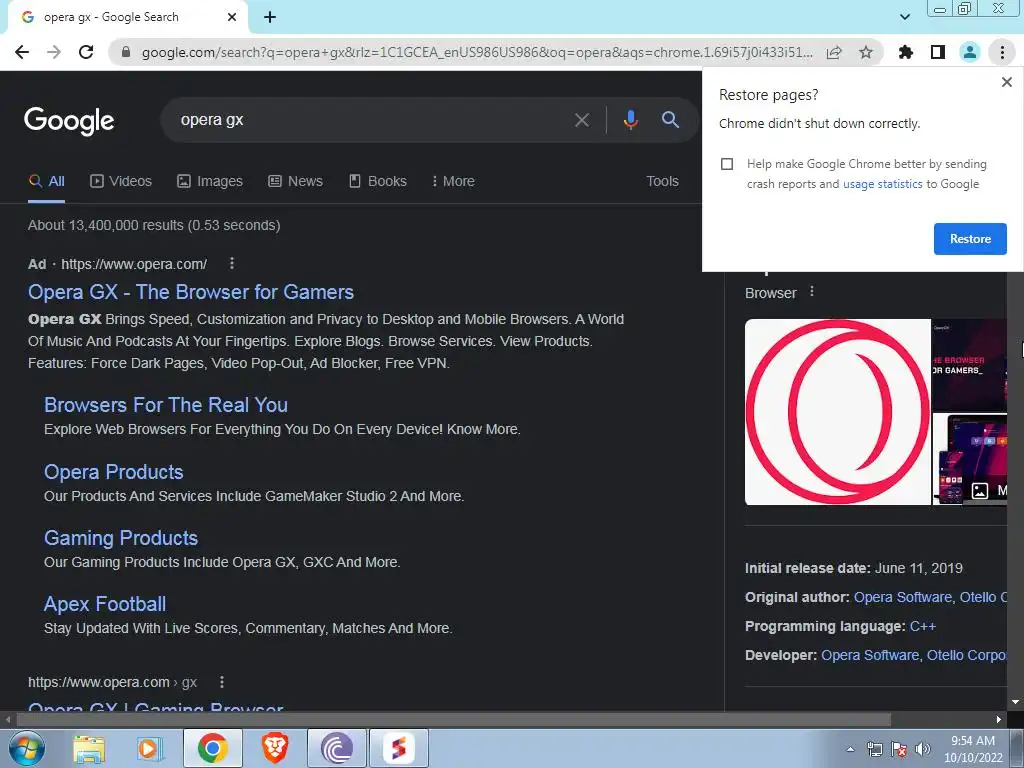This screenshot has height=768, width=1024.
Task: Expand the More search categories menu
Action: [453, 181]
